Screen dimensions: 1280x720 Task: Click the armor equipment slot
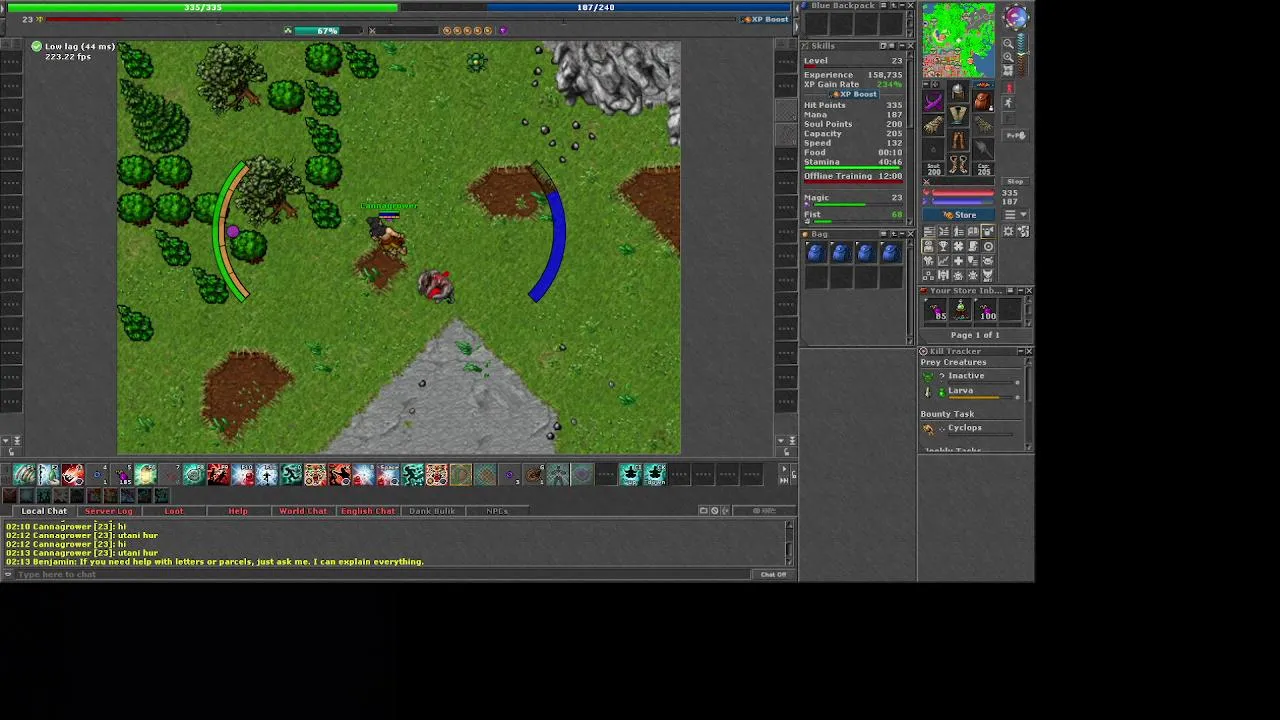(958, 115)
